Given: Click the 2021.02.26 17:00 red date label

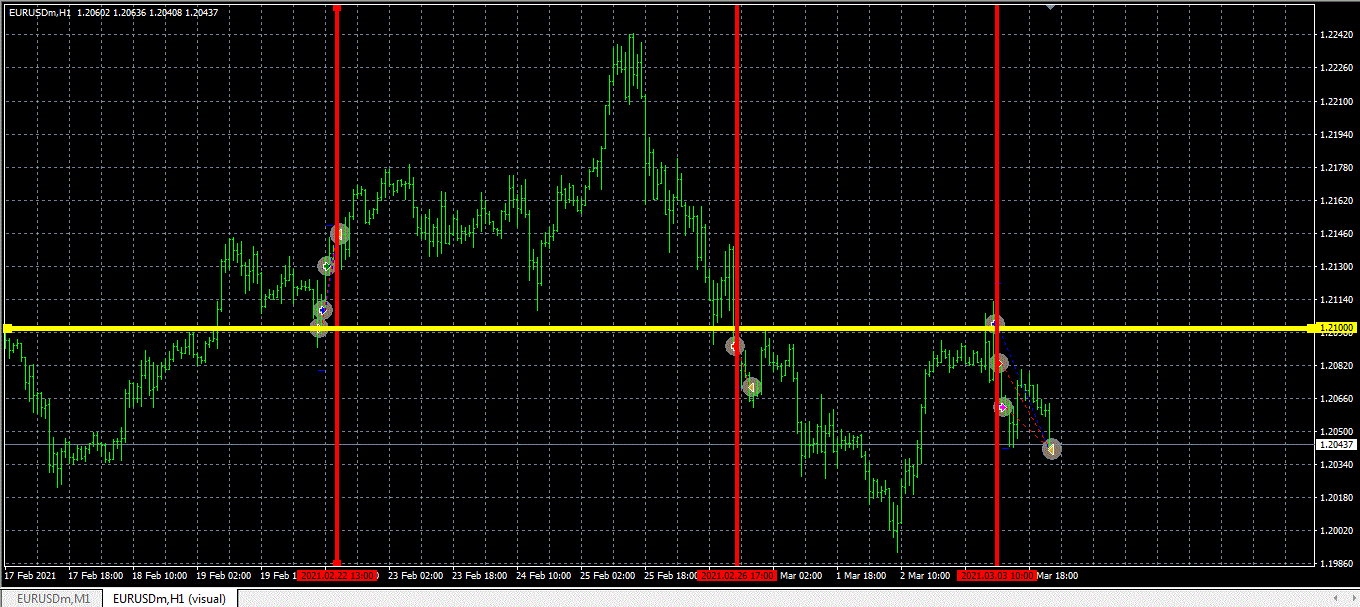Looking at the screenshot, I should click(737, 576).
